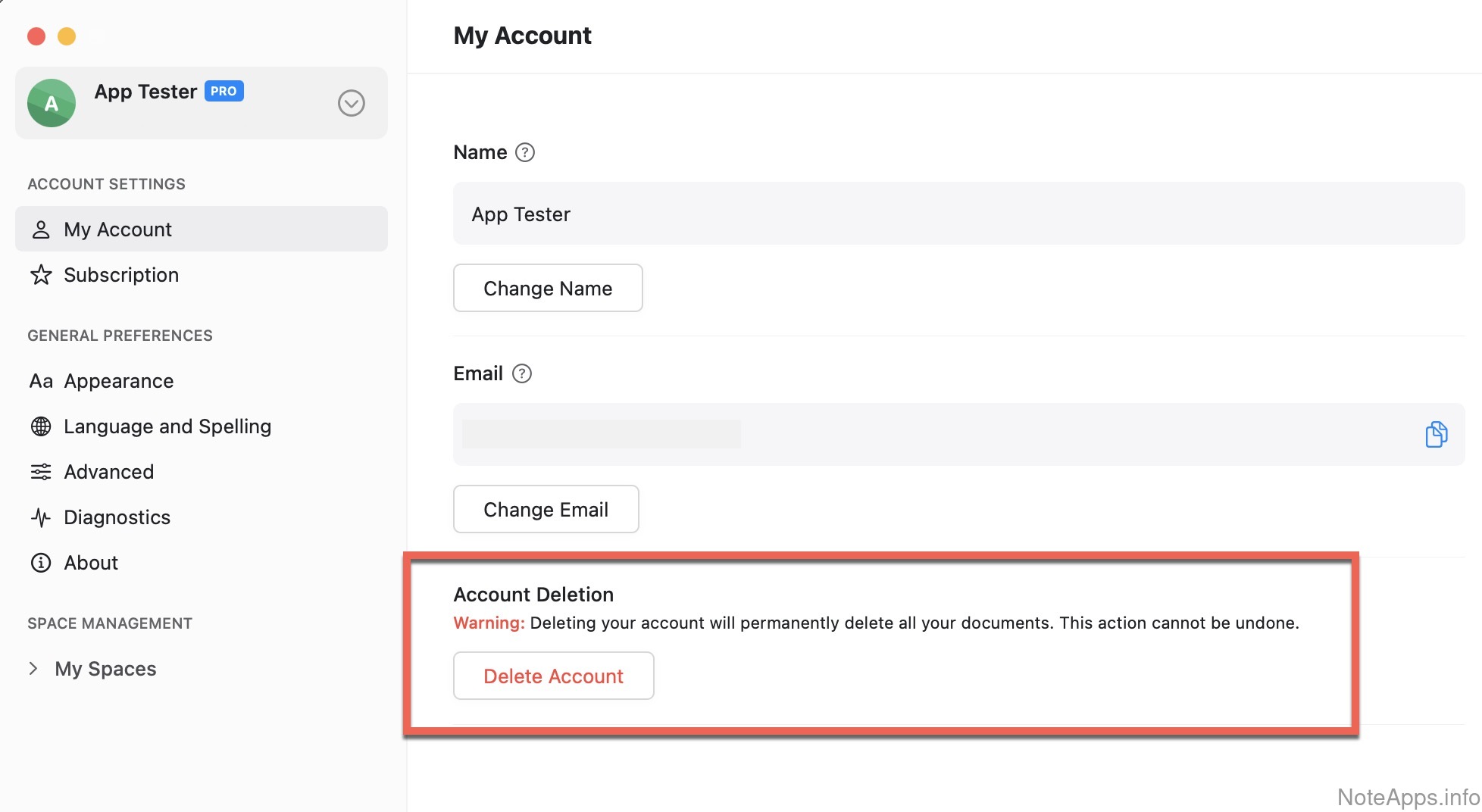
Task: Click the Subscription star icon
Action: point(41,275)
